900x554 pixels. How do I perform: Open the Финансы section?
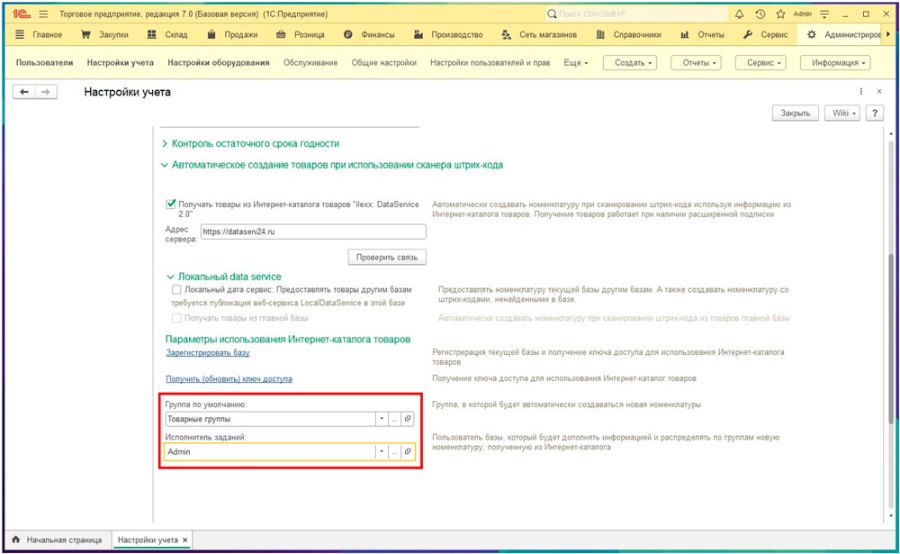(369, 34)
